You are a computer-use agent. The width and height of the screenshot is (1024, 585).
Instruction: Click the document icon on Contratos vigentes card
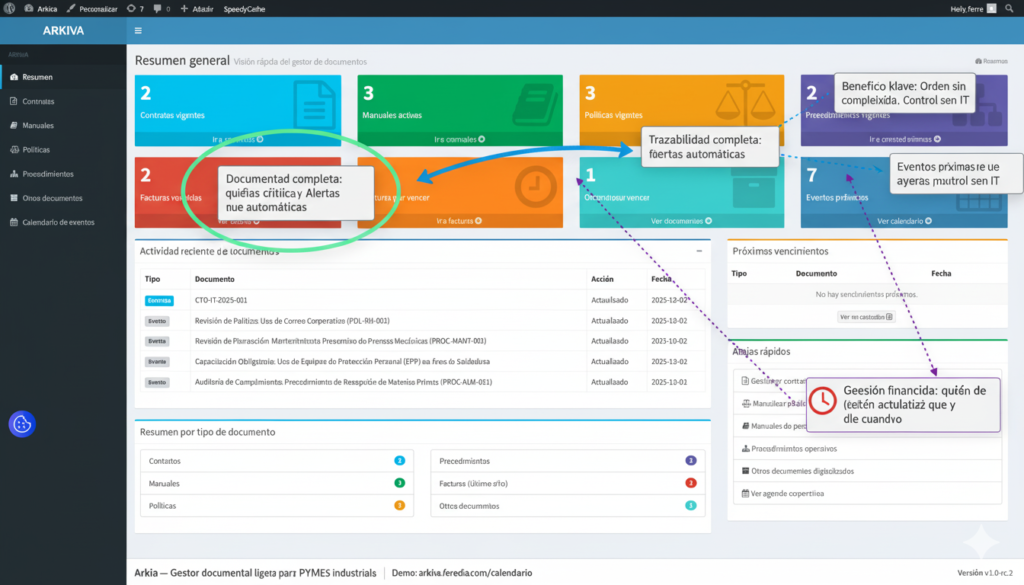[x=314, y=104]
